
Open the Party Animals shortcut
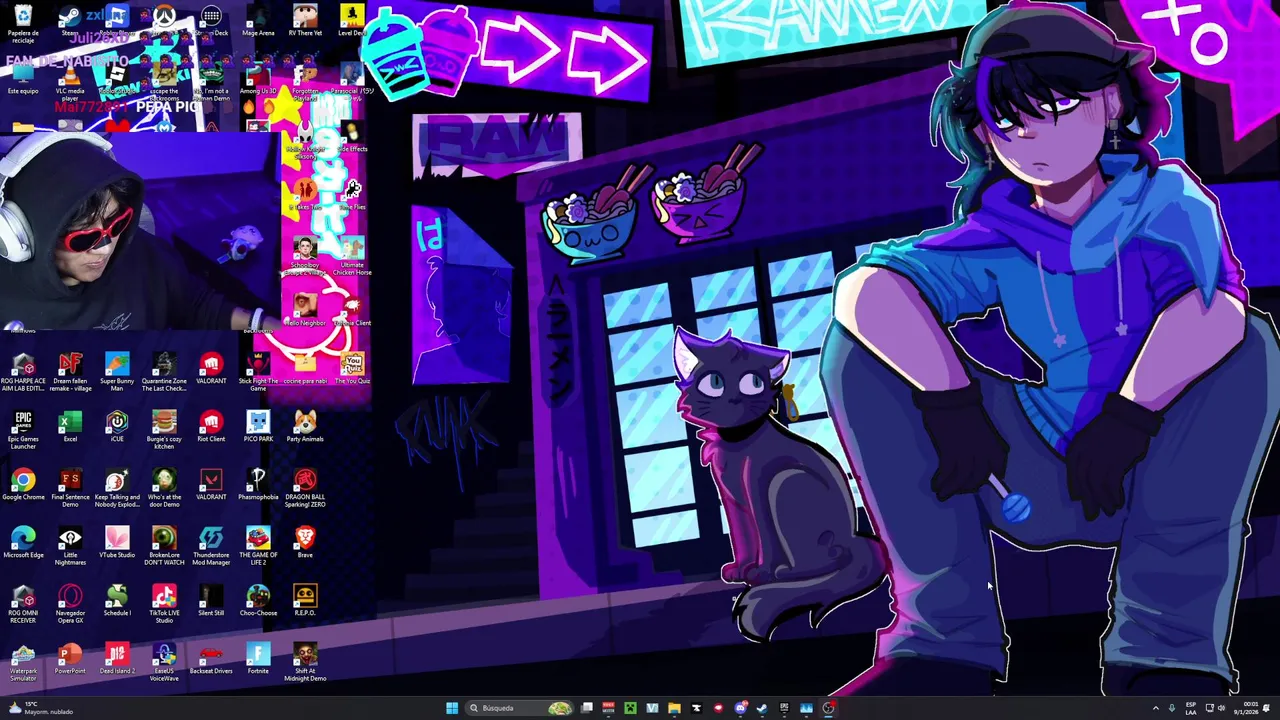[305, 428]
